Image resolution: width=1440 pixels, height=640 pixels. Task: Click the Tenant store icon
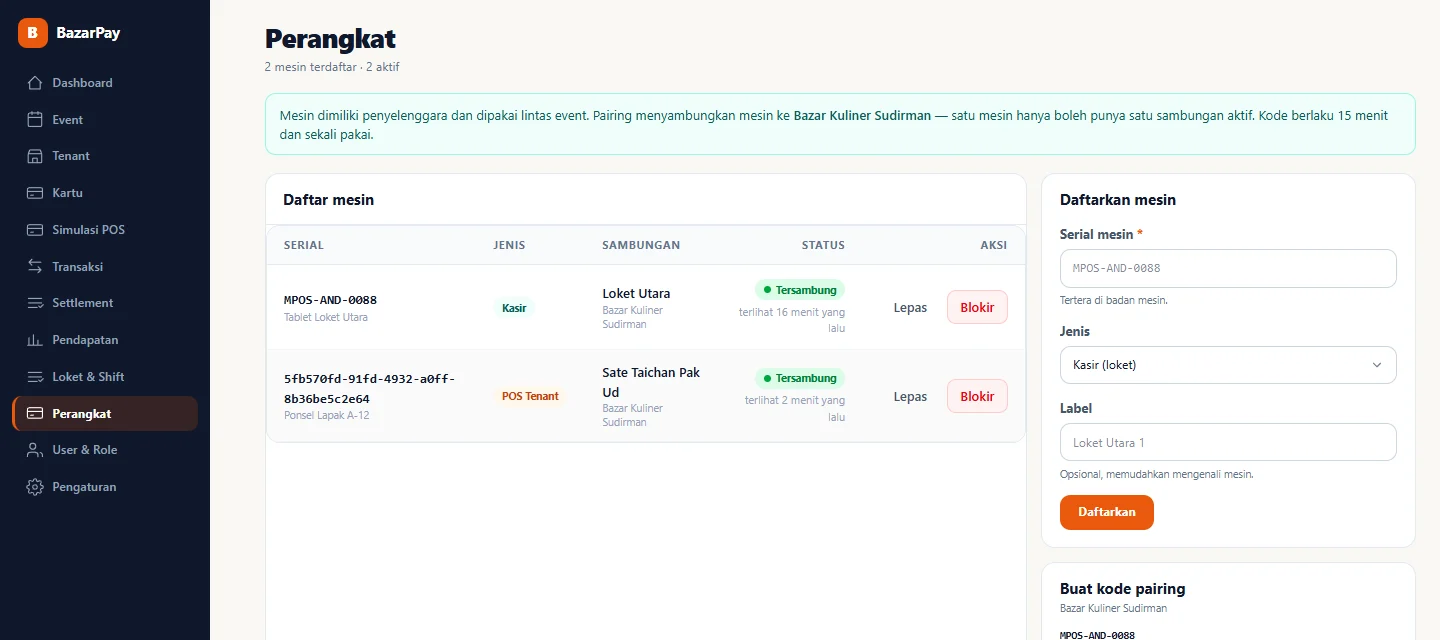tap(35, 156)
